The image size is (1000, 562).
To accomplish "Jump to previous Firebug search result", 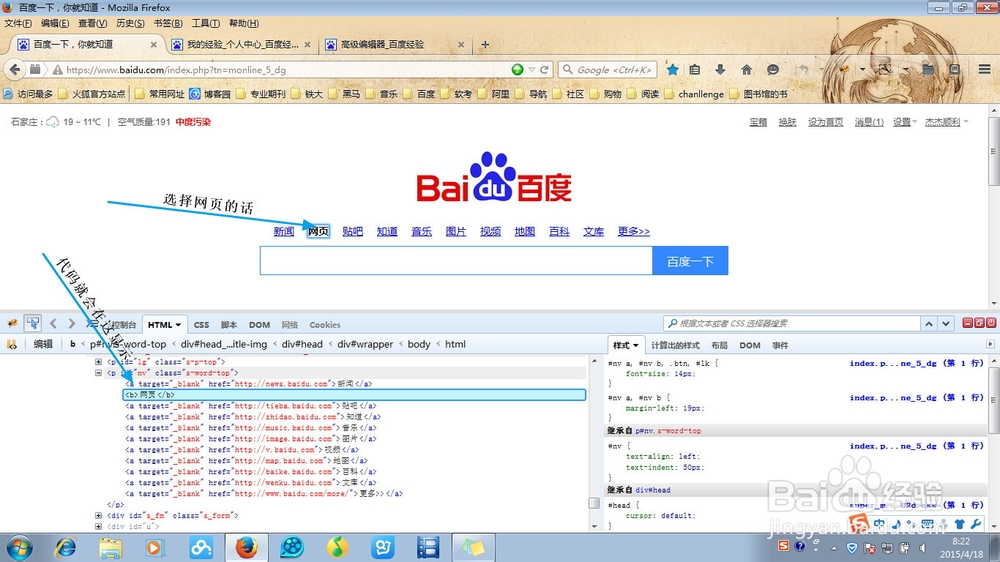I will 929,324.
